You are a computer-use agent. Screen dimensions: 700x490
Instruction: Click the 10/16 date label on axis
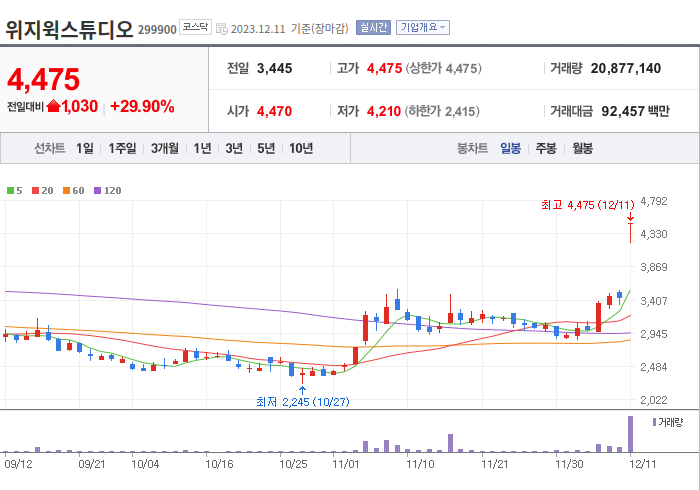click(x=219, y=464)
